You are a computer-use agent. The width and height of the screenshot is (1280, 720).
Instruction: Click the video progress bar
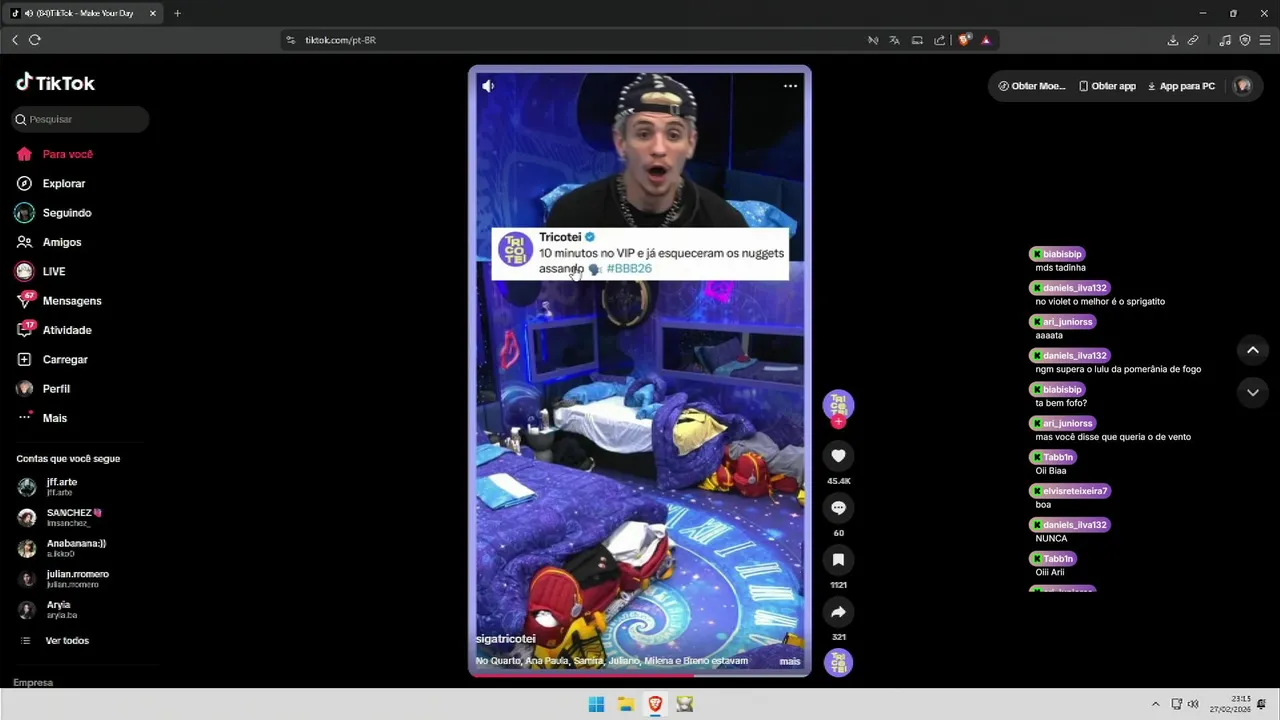[640, 675]
